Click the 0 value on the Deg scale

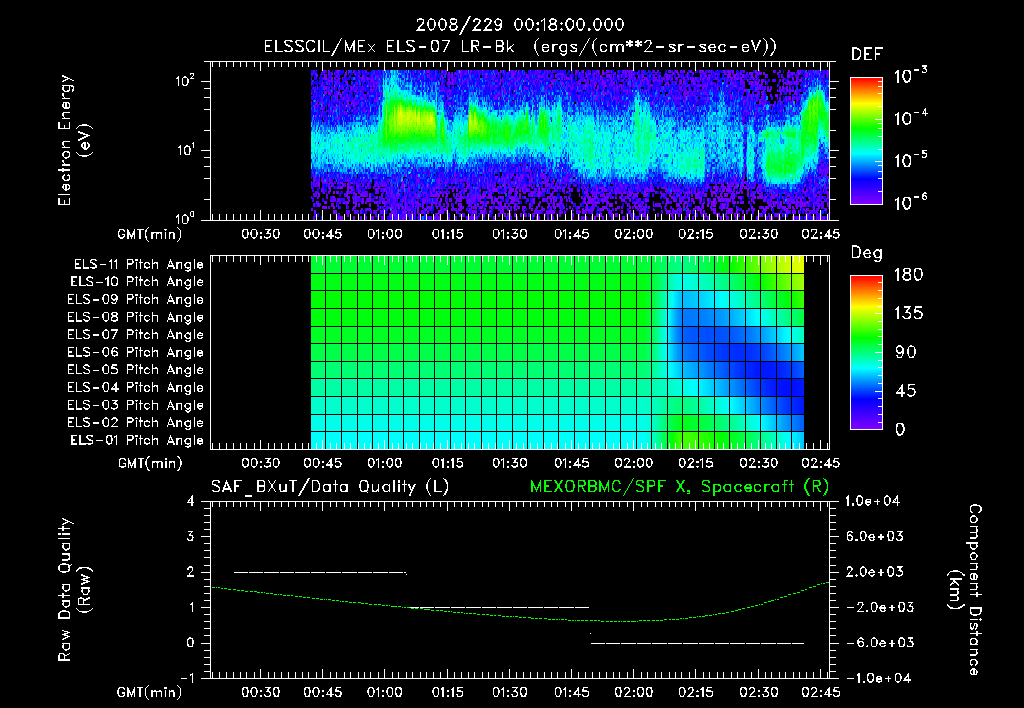900,429
